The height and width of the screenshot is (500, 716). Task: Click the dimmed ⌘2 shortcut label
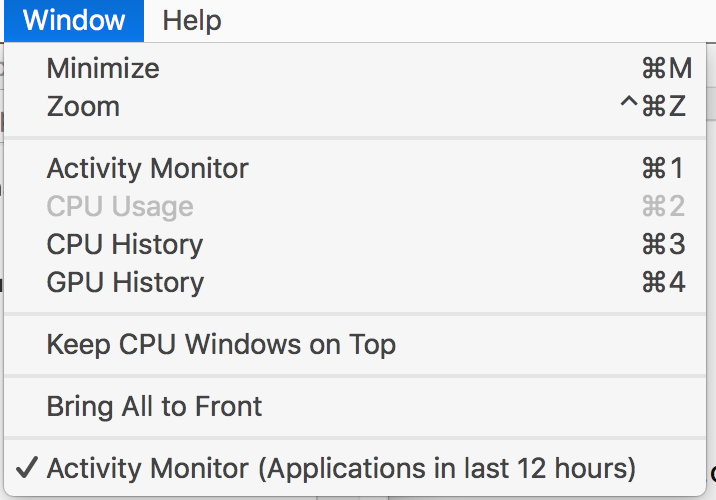663,206
